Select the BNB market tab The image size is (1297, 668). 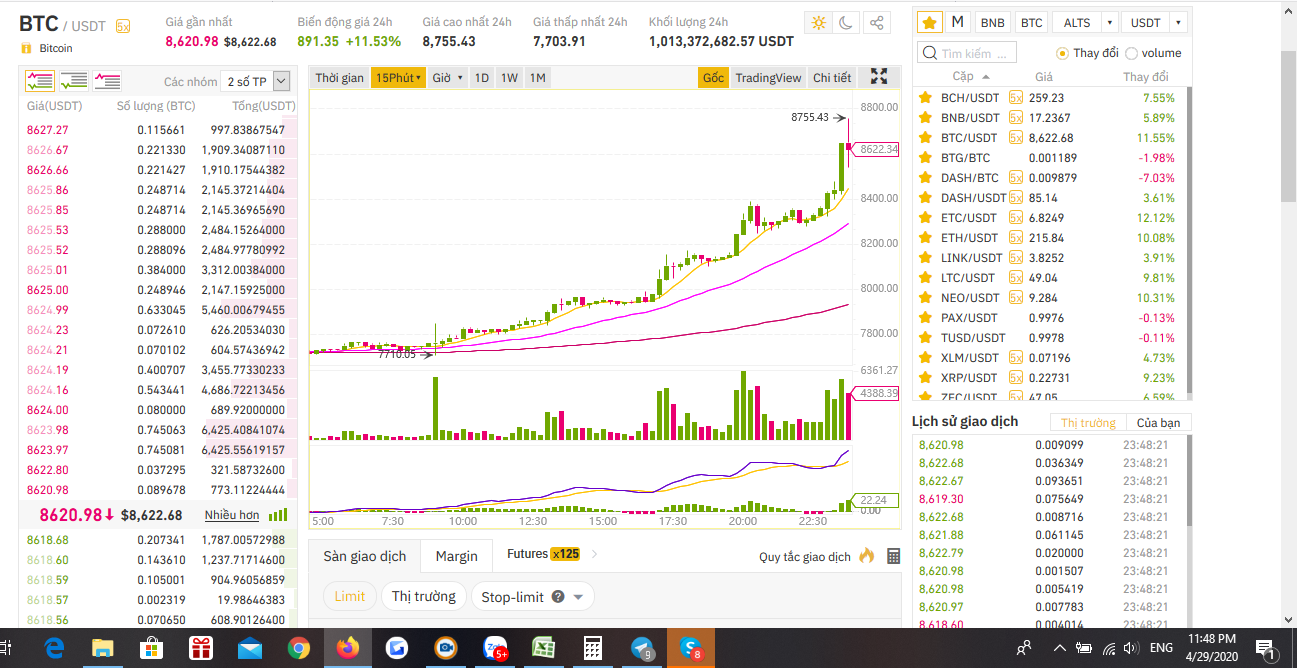coord(992,22)
